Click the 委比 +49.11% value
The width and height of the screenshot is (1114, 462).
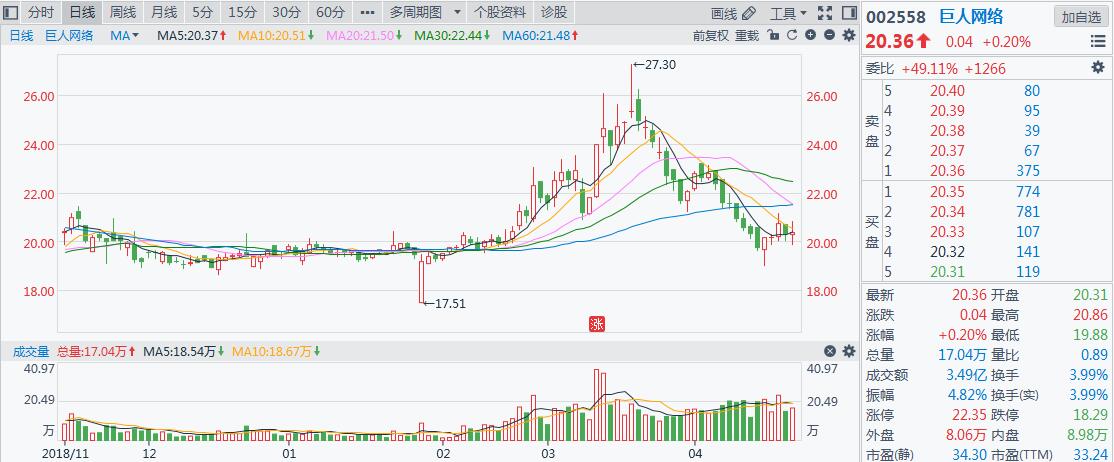click(929, 68)
